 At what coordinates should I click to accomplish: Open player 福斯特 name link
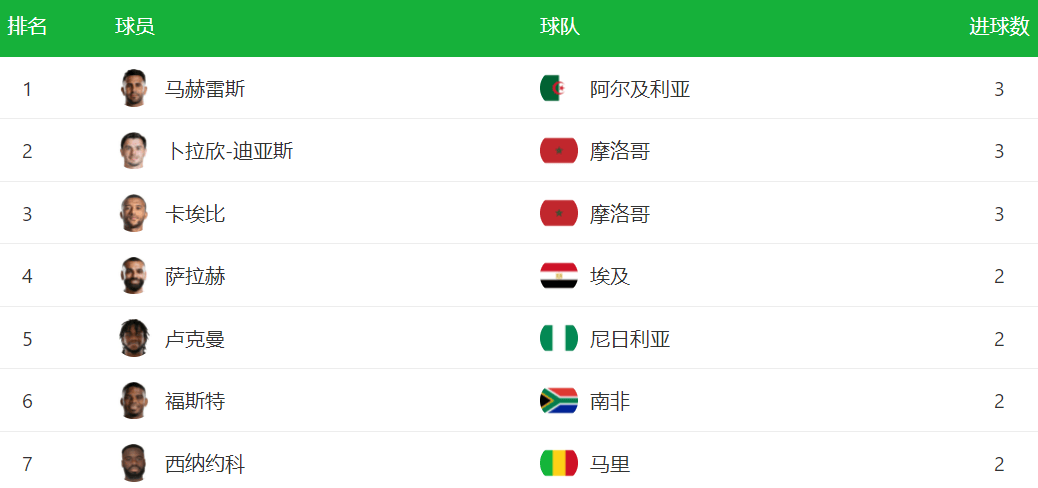point(195,401)
